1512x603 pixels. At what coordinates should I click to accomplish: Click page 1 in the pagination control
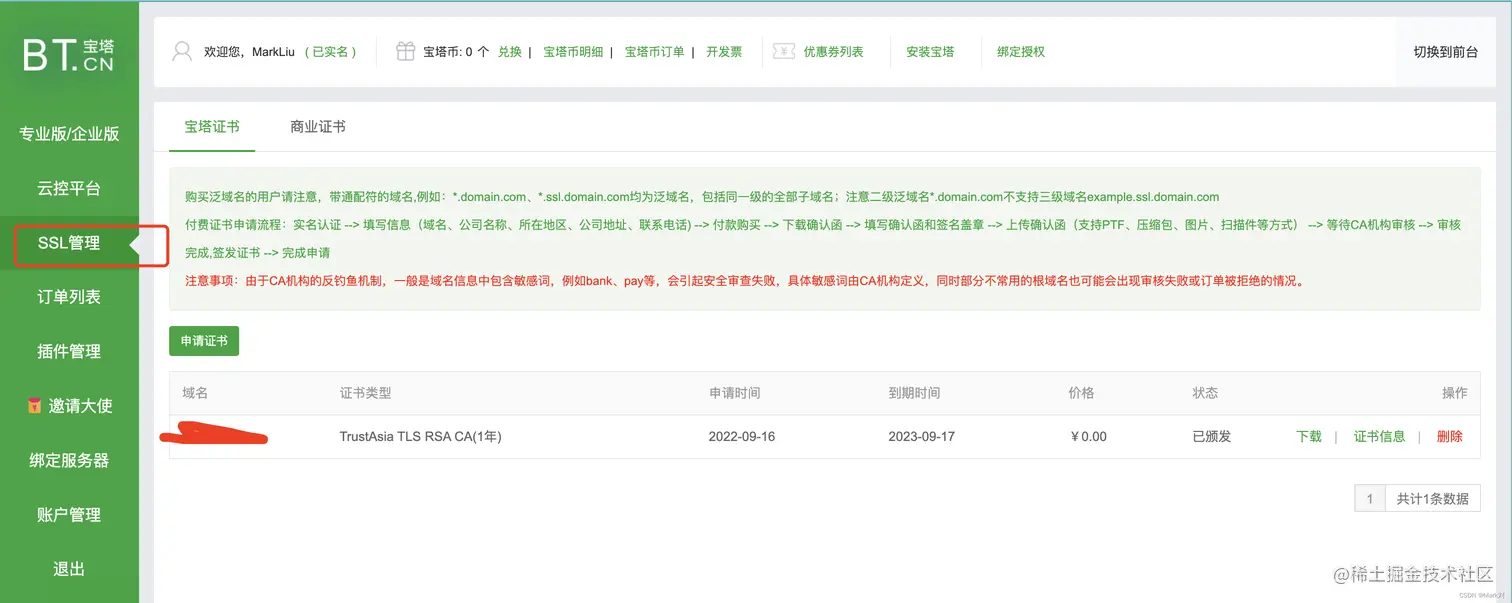click(1369, 497)
